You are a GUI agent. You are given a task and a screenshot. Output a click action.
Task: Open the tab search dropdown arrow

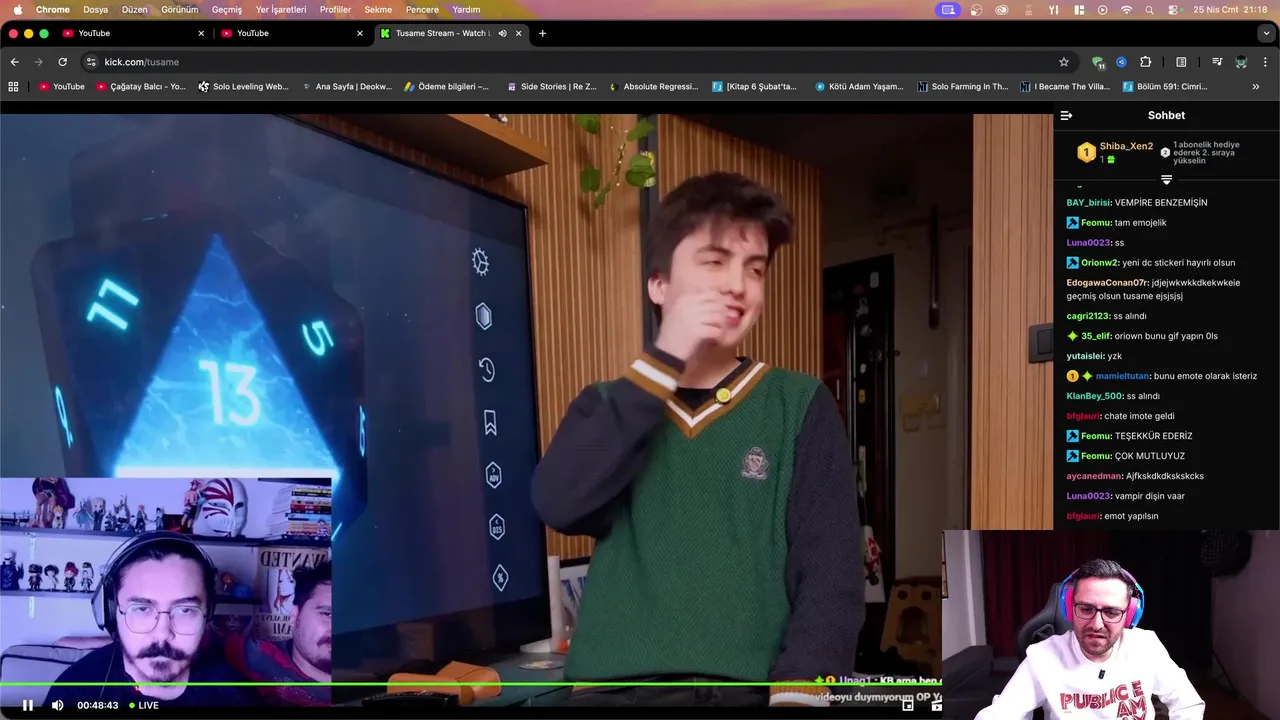pyautogui.click(x=1266, y=33)
